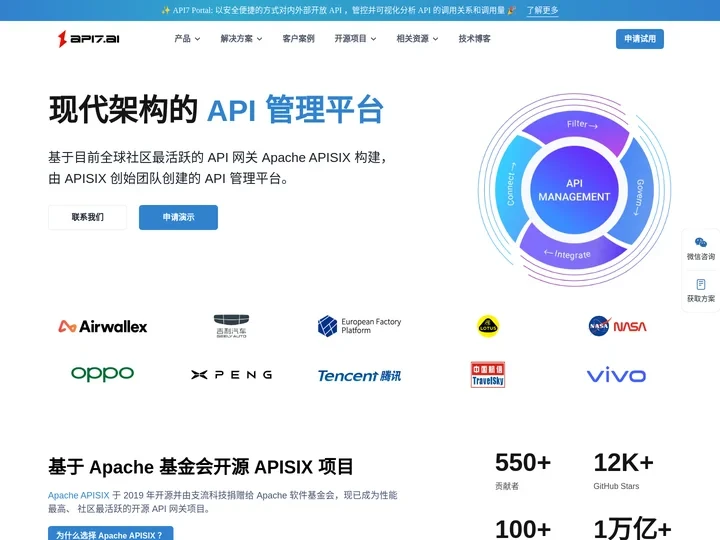This screenshot has width=720, height=540.
Task: Click the 获取方案 label in the sidebar
Action: coord(701,298)
